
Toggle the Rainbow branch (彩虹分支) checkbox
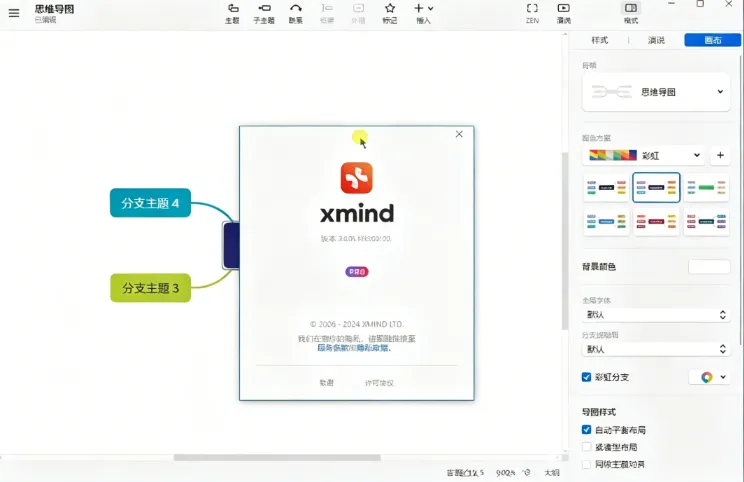(x=586, y=377)
